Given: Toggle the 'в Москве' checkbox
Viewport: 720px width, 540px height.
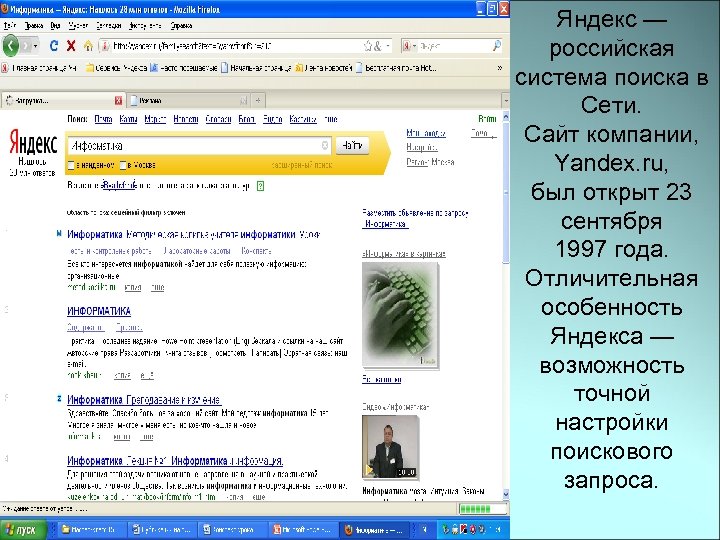Looking at the screenshot, I should [123, 165].
